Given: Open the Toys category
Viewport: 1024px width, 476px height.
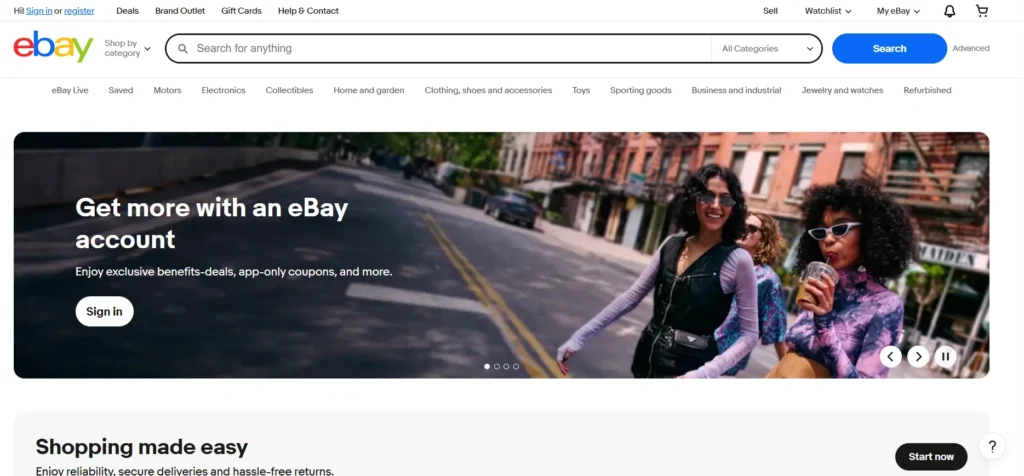Looking at the screenshot, I should (581, 90).
